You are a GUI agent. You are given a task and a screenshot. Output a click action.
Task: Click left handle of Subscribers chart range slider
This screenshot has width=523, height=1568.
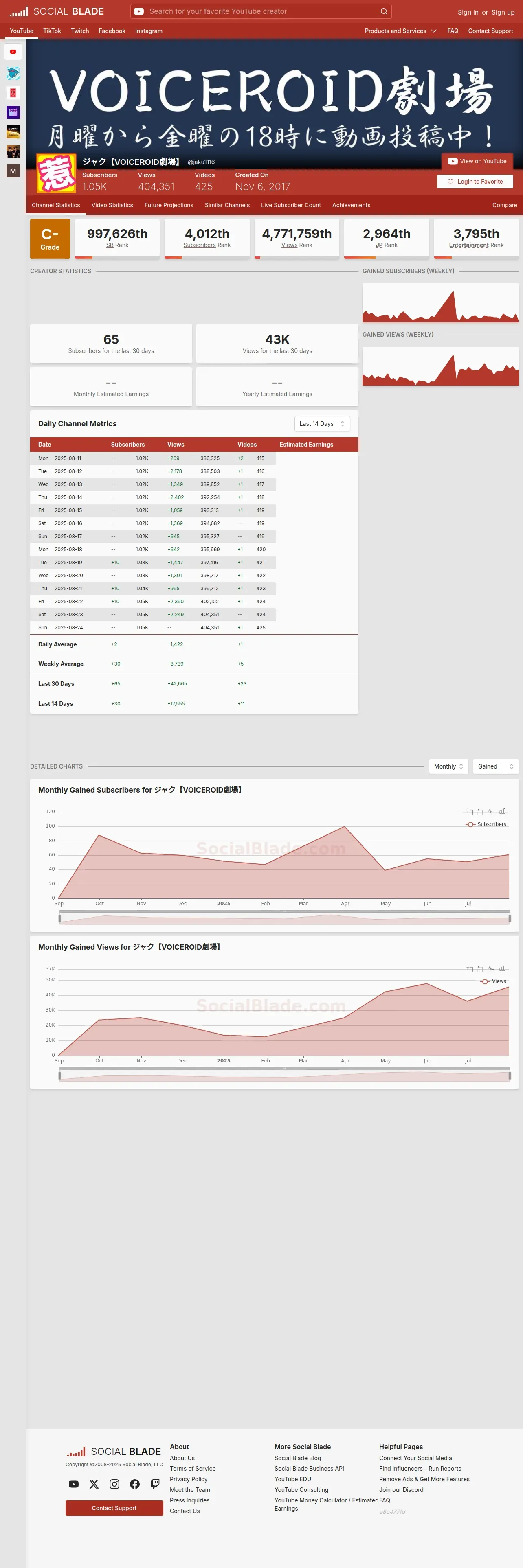(59, 918)
